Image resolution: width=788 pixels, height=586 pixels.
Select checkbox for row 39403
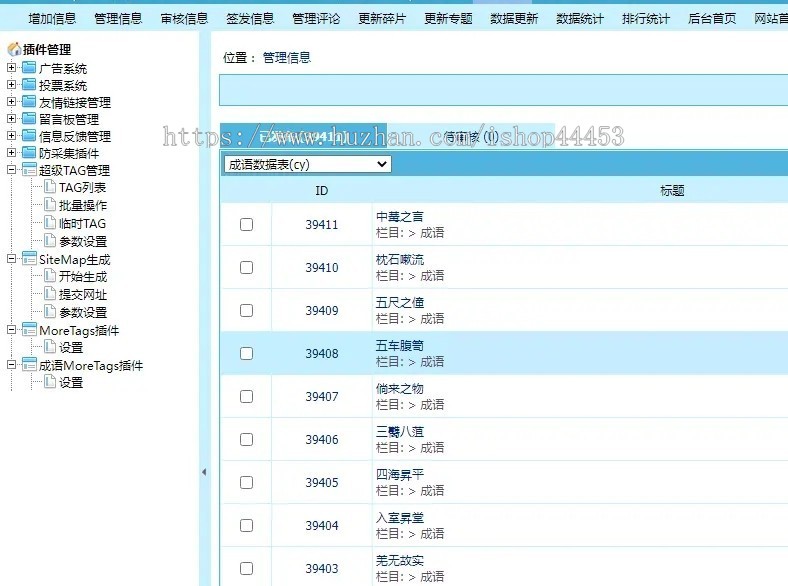click(x=246, y=568)
